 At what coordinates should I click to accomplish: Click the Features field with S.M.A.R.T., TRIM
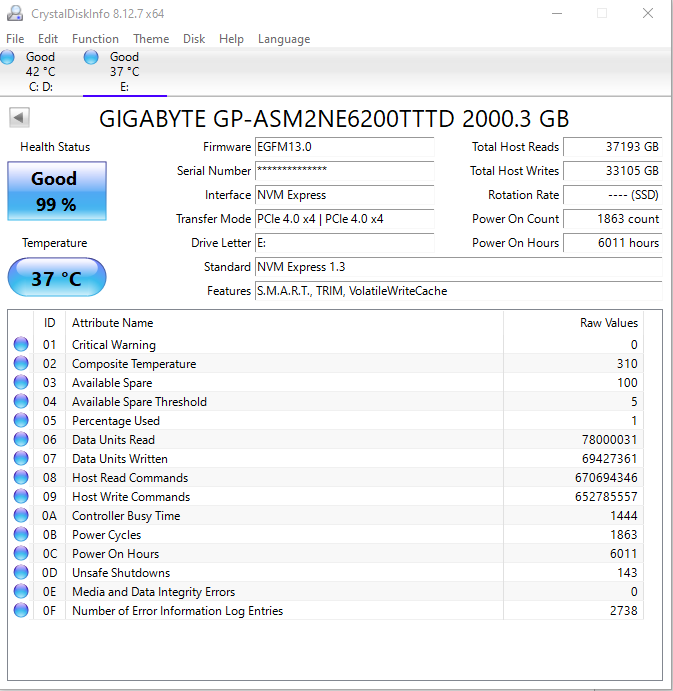pyautogui.click(x=458, y=291)
